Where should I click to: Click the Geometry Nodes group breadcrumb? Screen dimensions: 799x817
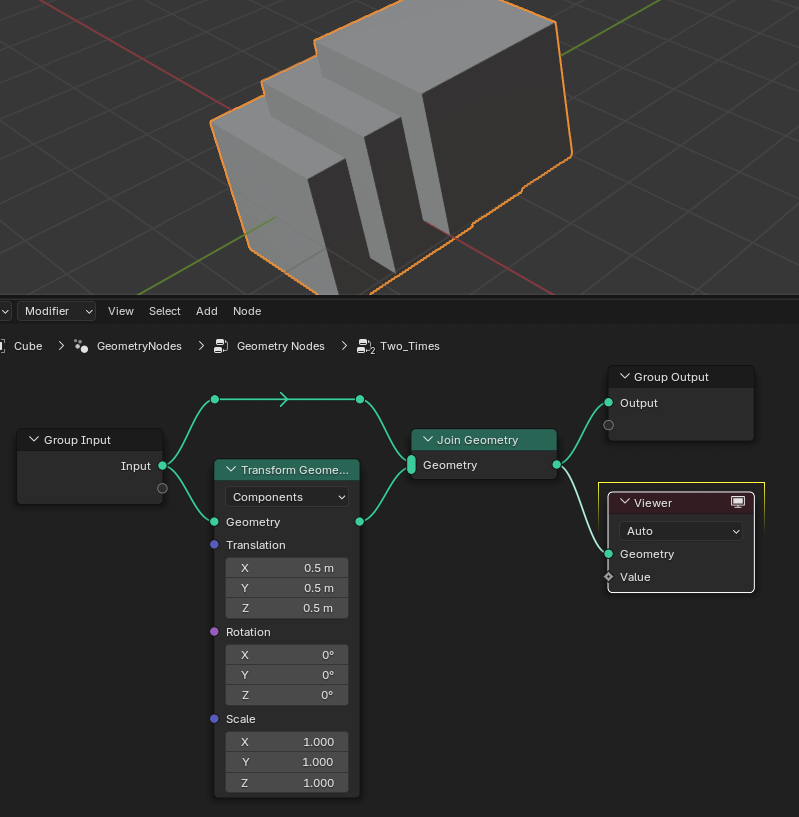point(280,346)
